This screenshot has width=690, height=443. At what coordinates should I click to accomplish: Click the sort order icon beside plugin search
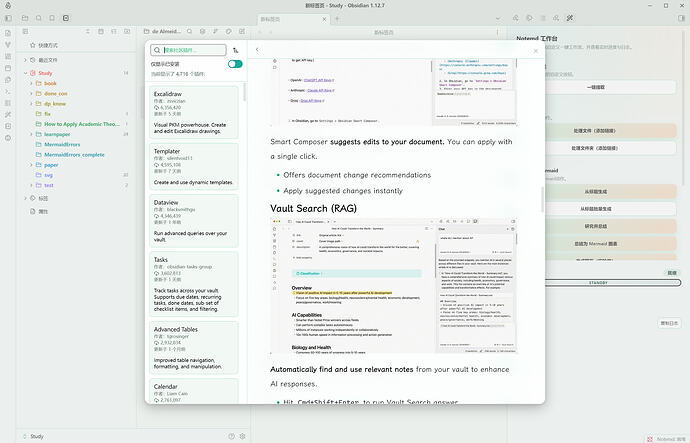(235, 50)
